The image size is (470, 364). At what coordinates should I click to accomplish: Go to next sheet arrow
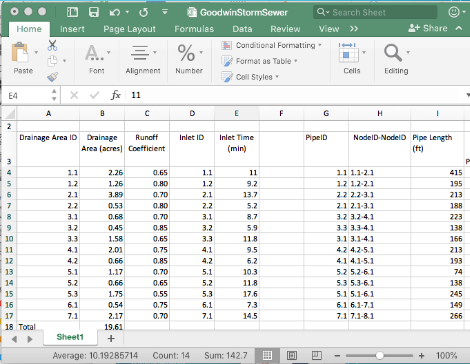[x=30, y=339]
